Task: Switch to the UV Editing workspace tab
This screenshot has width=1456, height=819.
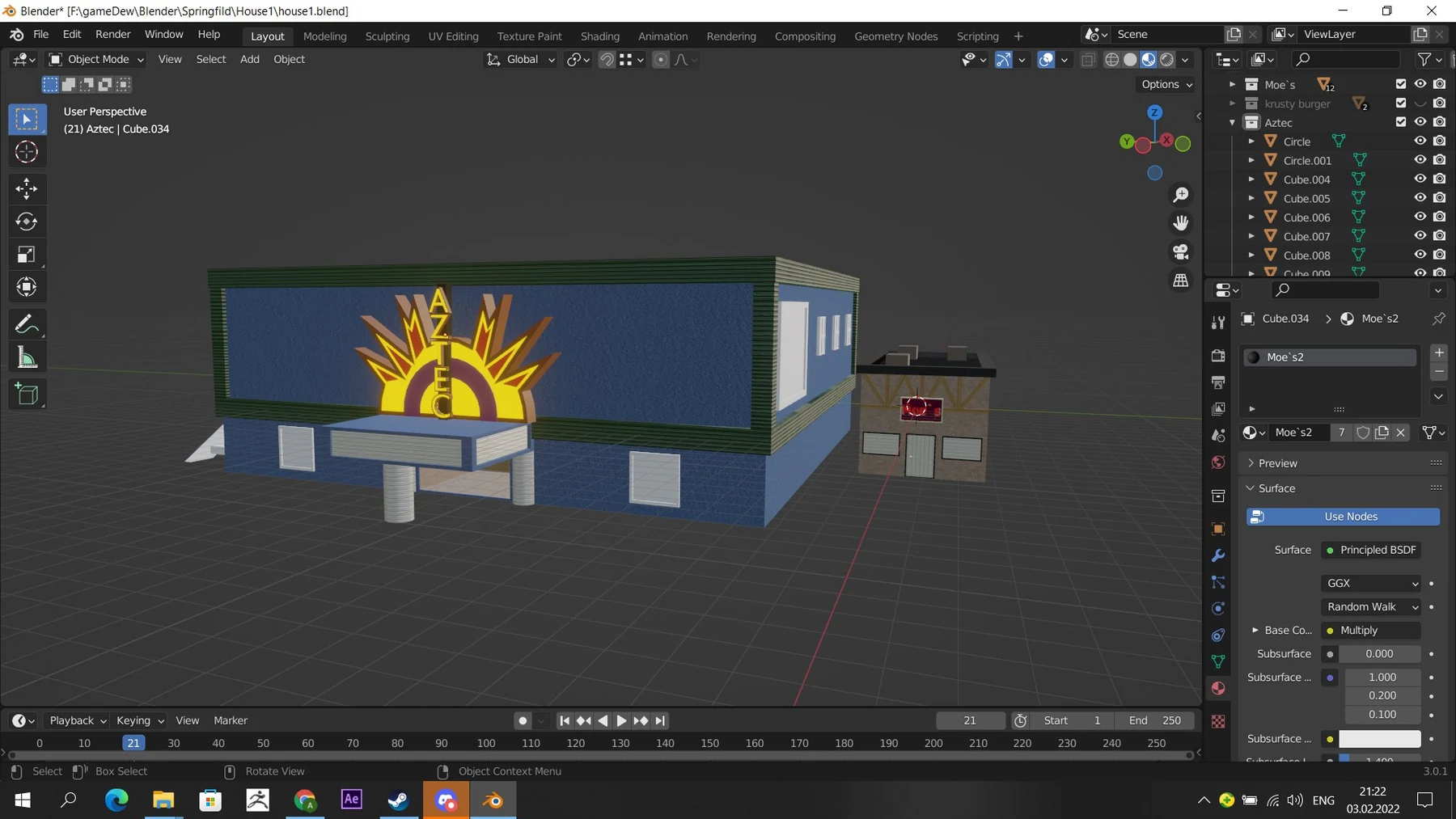Action: pyautogui.click(x=453, y=36)
